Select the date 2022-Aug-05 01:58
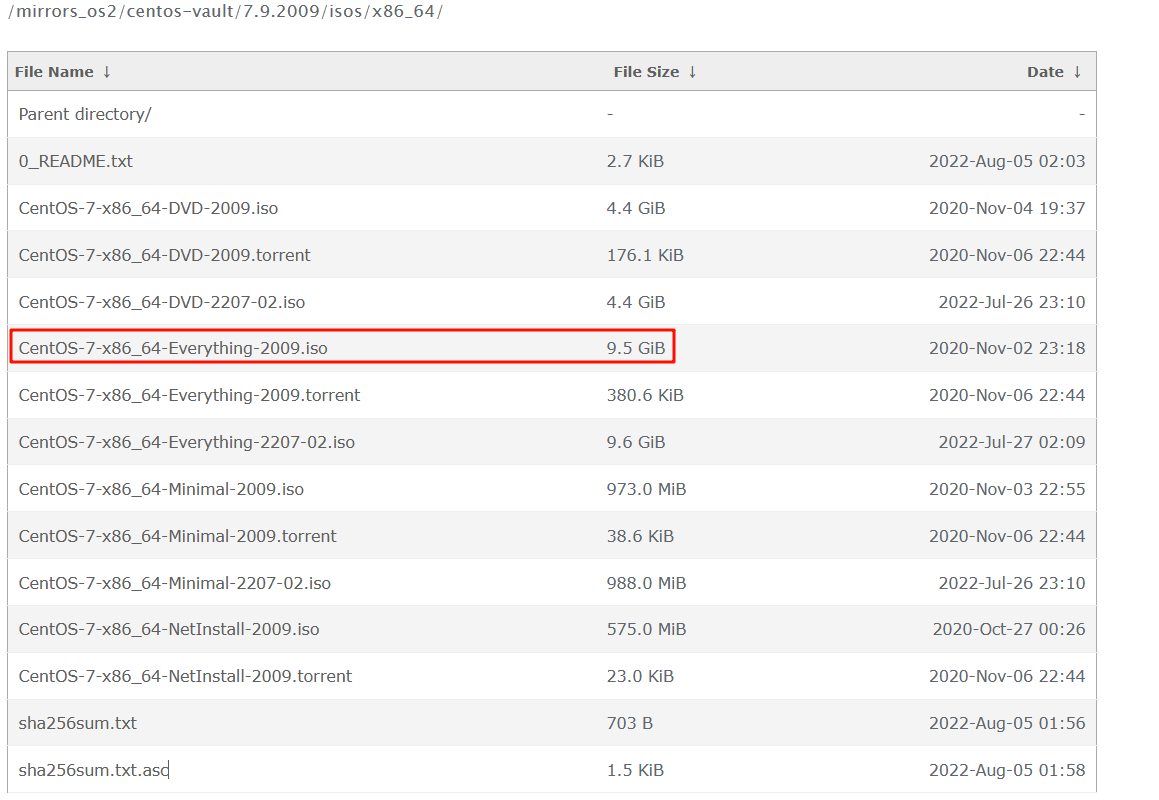This screenshot has width=1159, height=800. point(1007,770)
